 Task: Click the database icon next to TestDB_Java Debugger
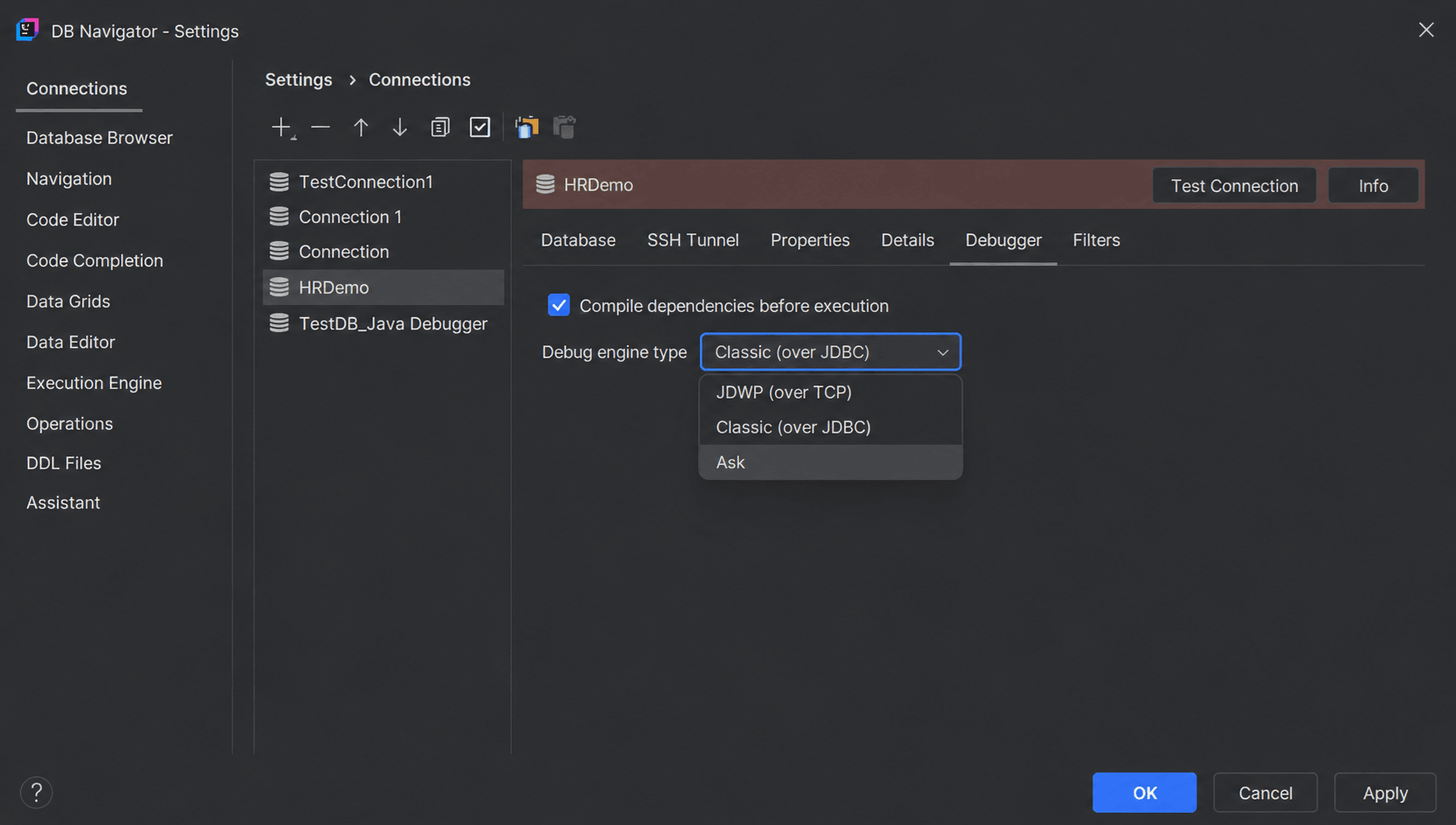279,323
